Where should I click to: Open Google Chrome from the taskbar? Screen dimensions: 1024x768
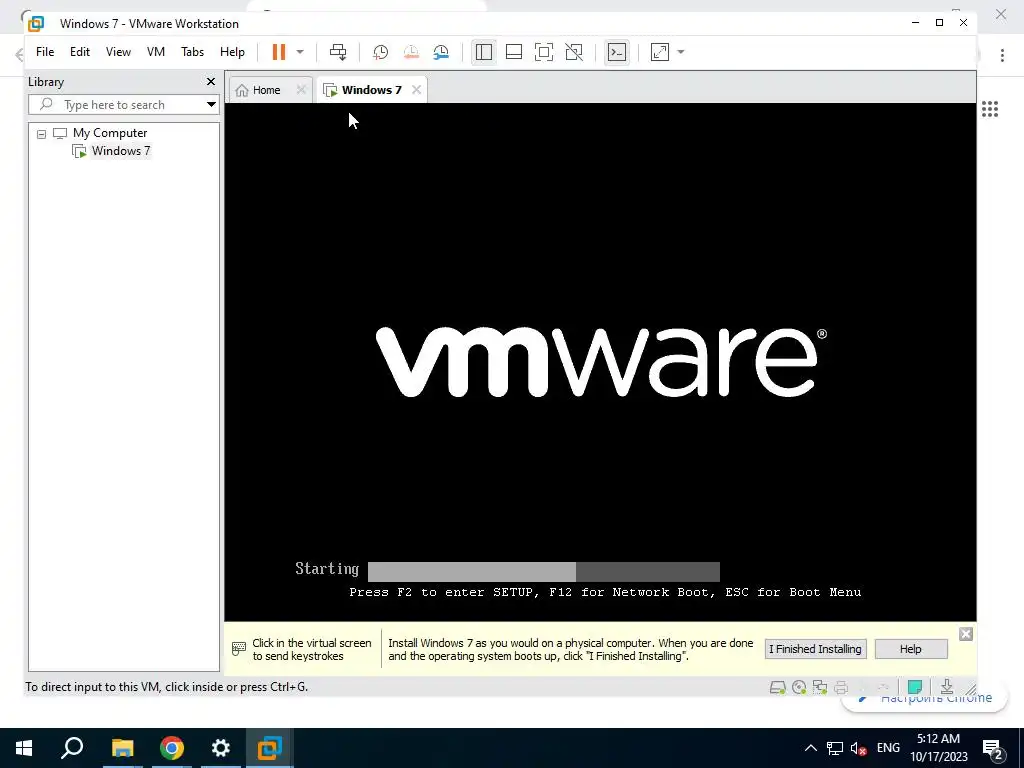coord(172,748)
